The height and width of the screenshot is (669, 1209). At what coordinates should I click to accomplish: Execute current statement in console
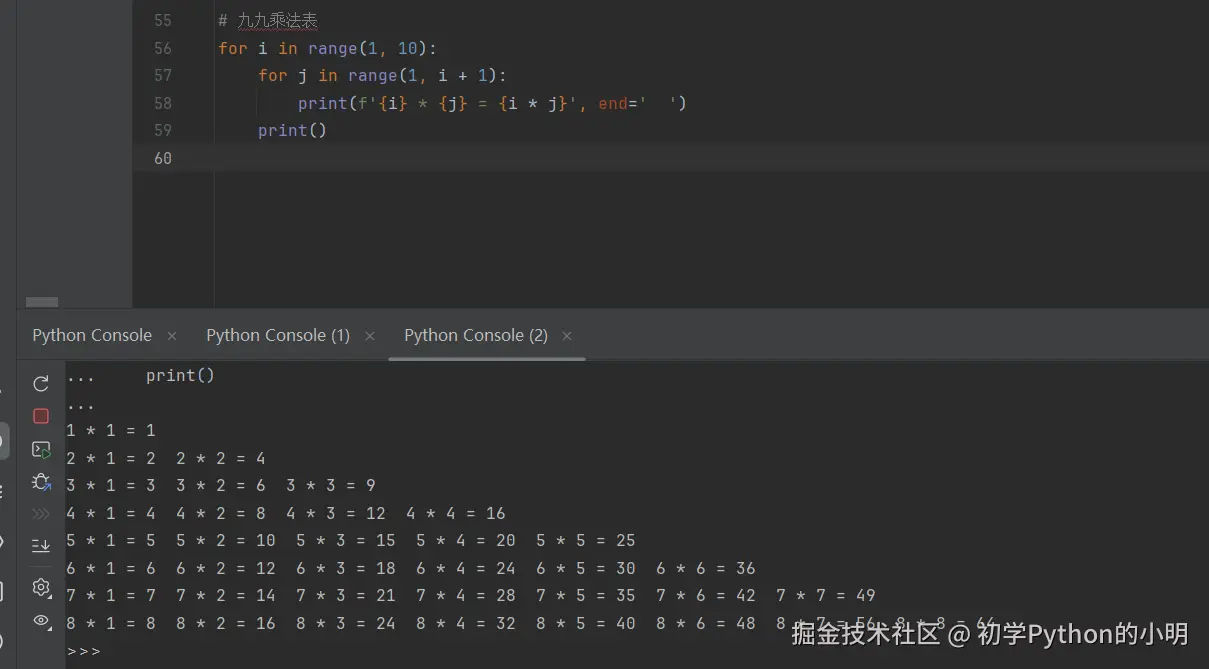click(x=41, y=449)
